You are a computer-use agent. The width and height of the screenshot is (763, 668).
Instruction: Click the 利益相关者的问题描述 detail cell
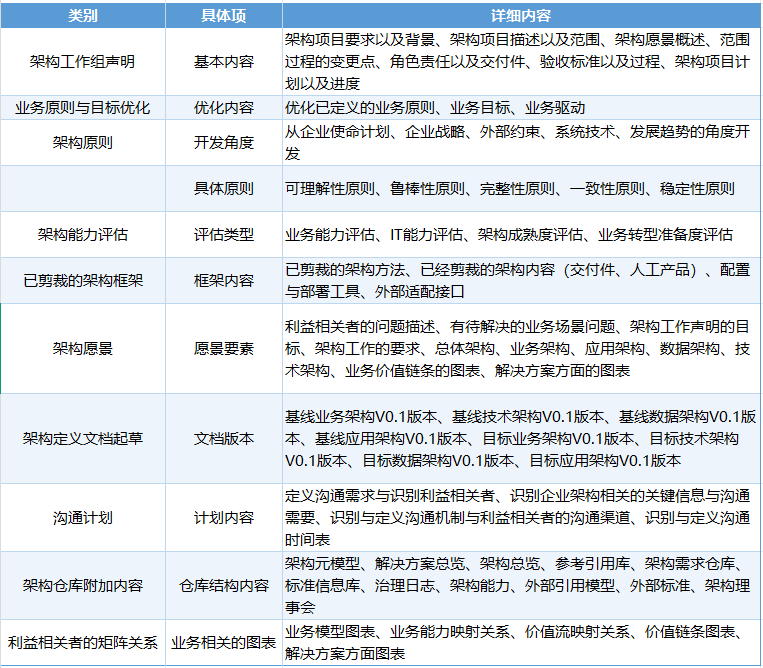click(x=521, y=348)
